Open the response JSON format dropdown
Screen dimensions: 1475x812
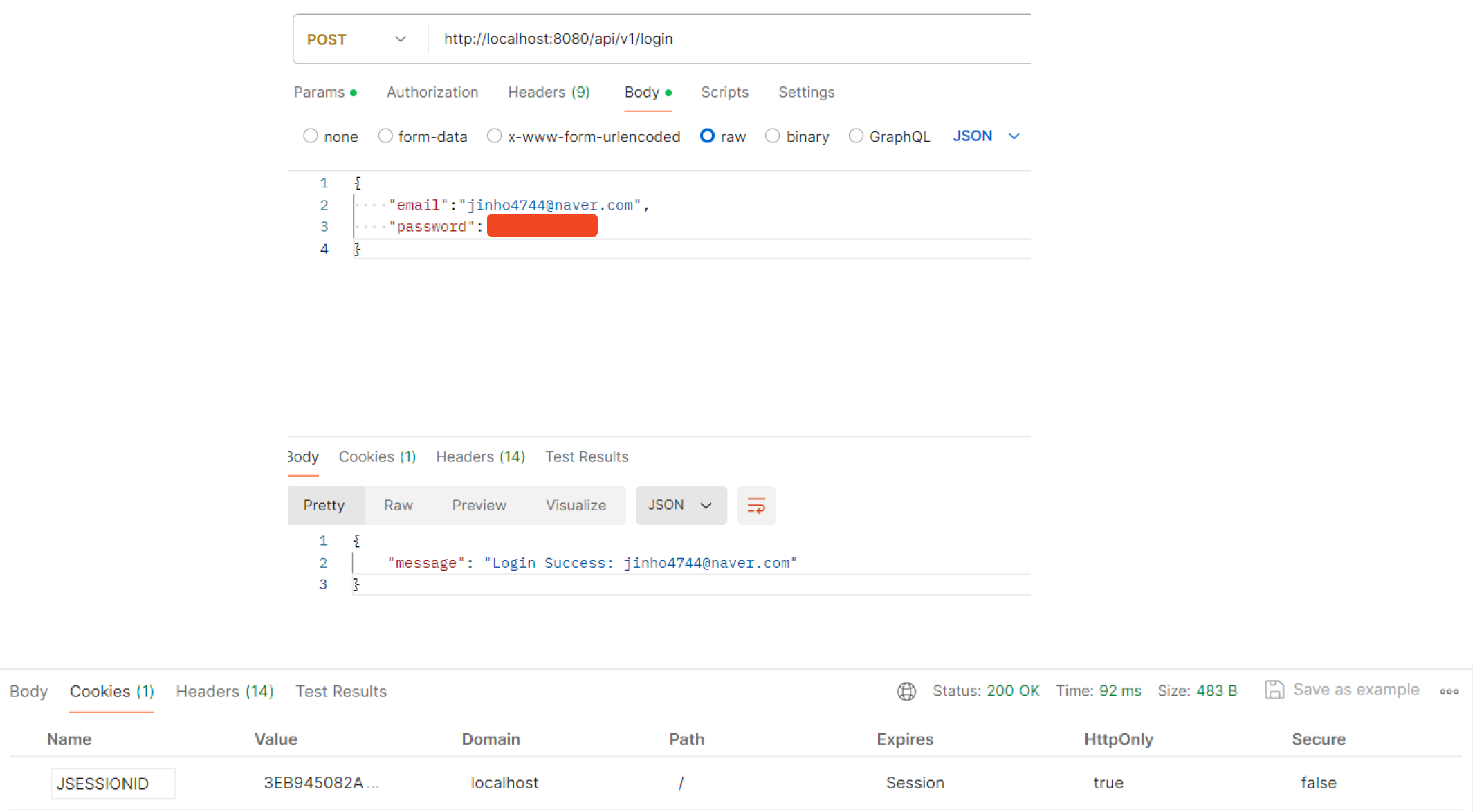(x=681, y=506)
